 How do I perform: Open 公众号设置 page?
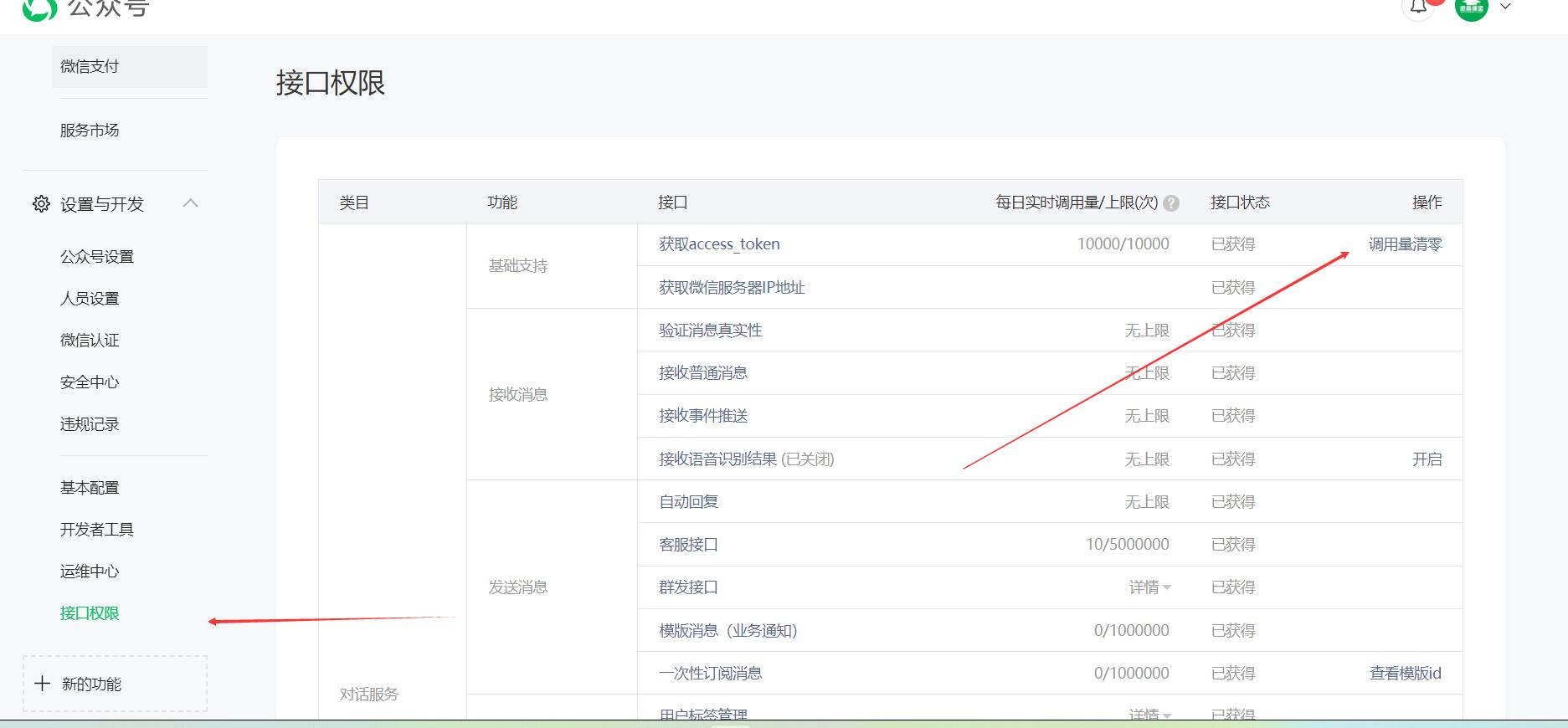(x=97, y=257)
